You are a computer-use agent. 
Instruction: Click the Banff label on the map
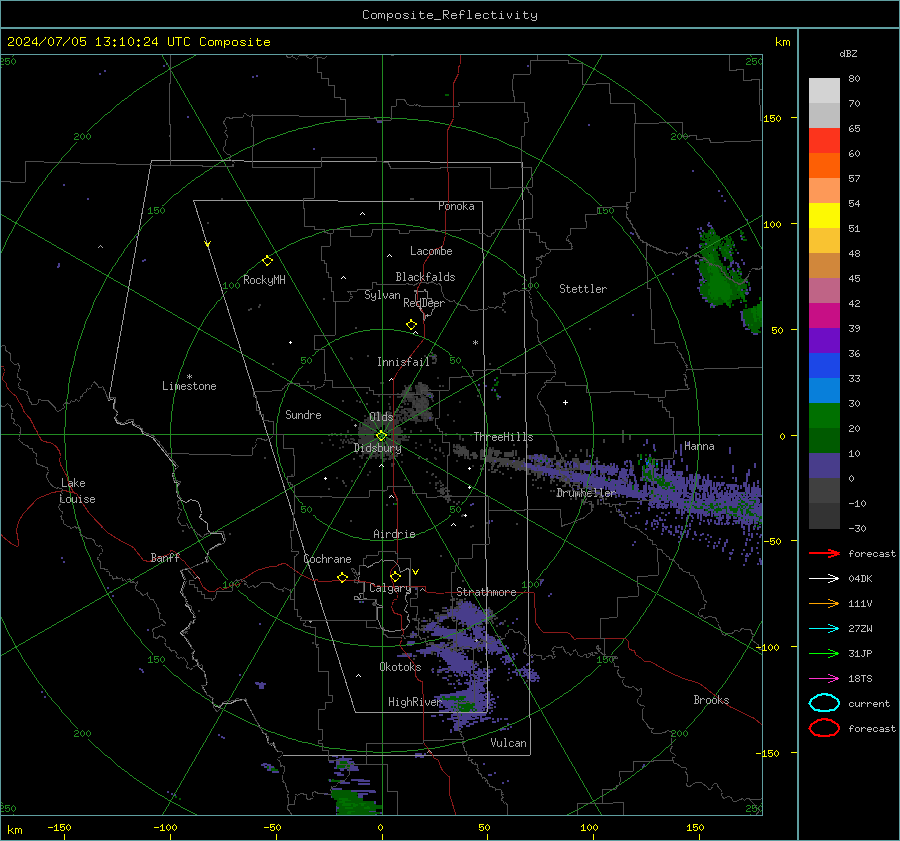tap(165, 557)
